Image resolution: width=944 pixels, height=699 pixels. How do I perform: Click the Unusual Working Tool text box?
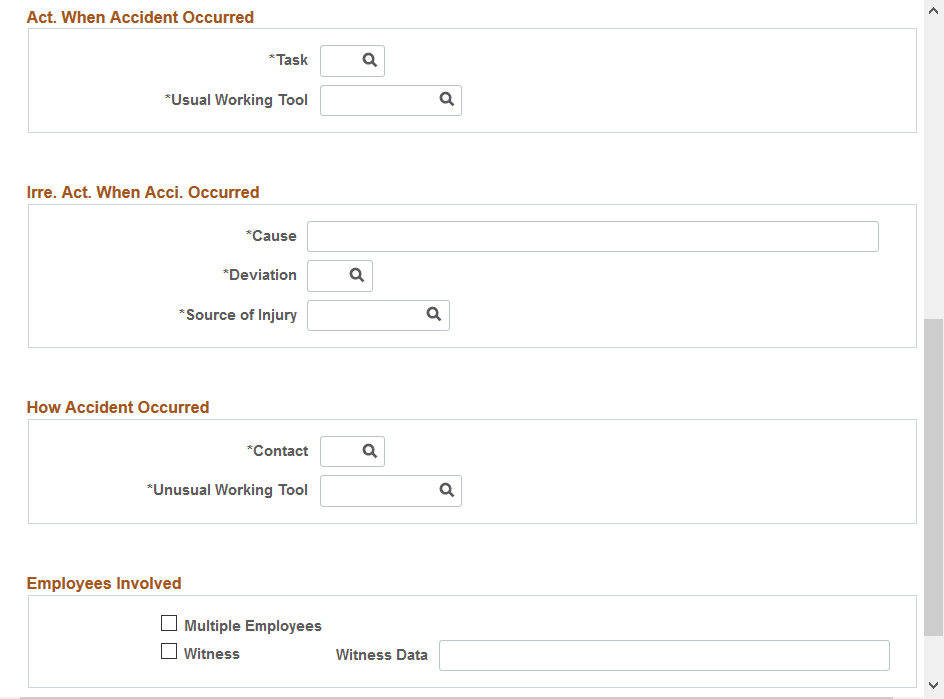[380, 490]
